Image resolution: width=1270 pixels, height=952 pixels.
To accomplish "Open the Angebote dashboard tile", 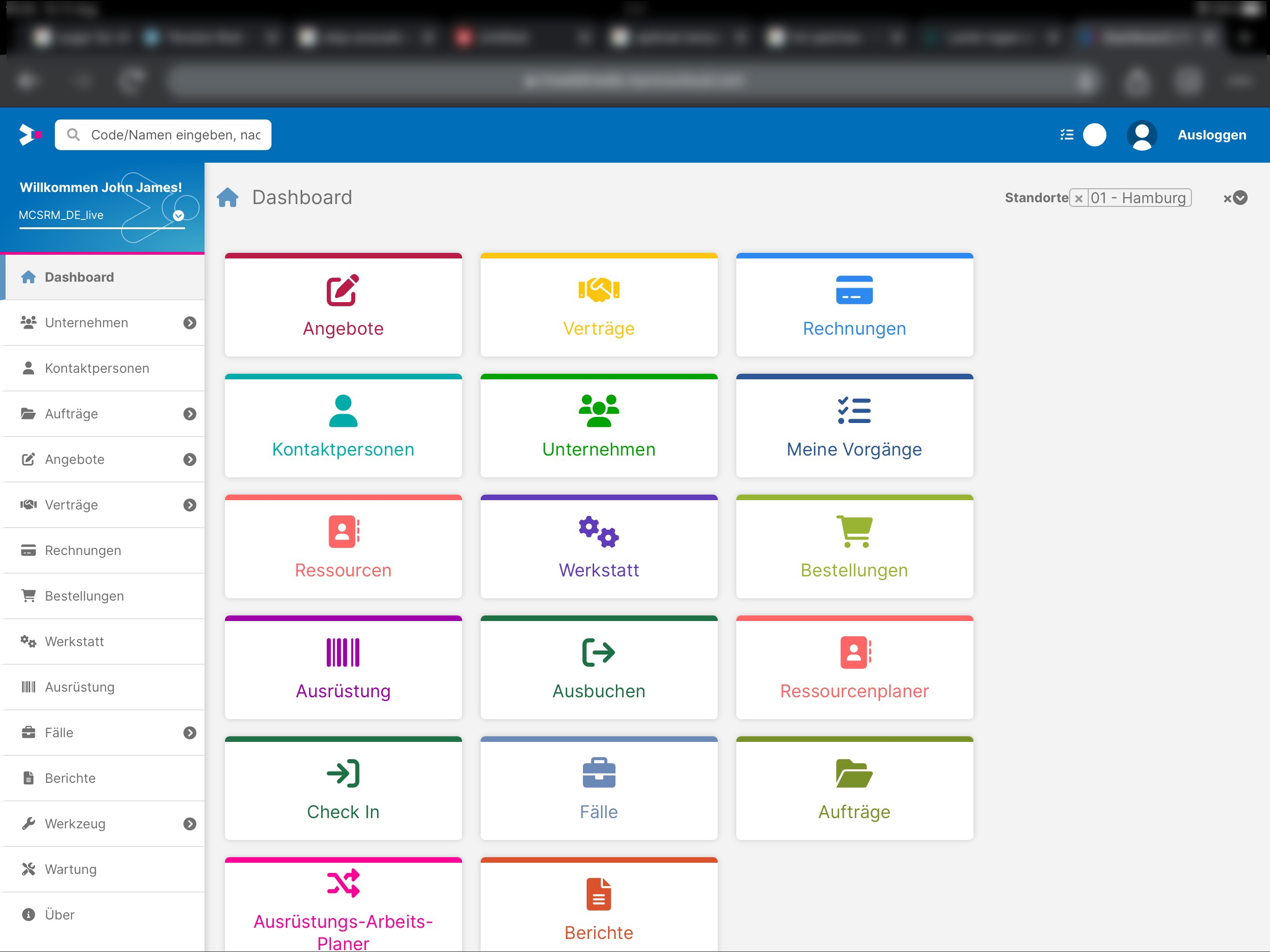I will 343,305.
